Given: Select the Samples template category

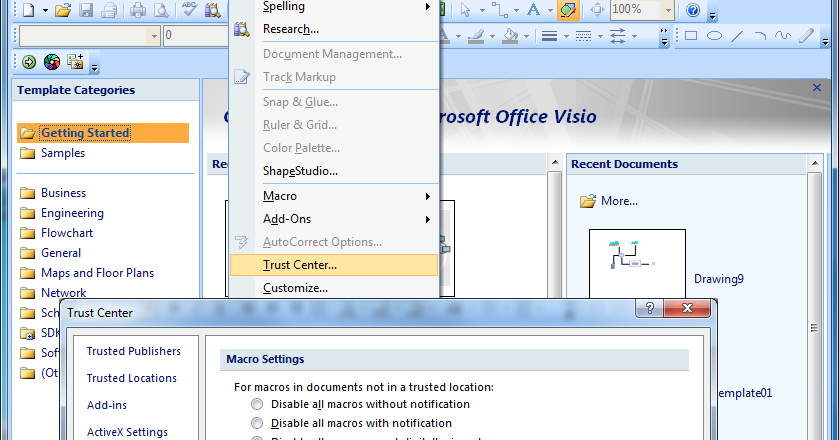Looking at the screenshot, I should pos(52,153).
